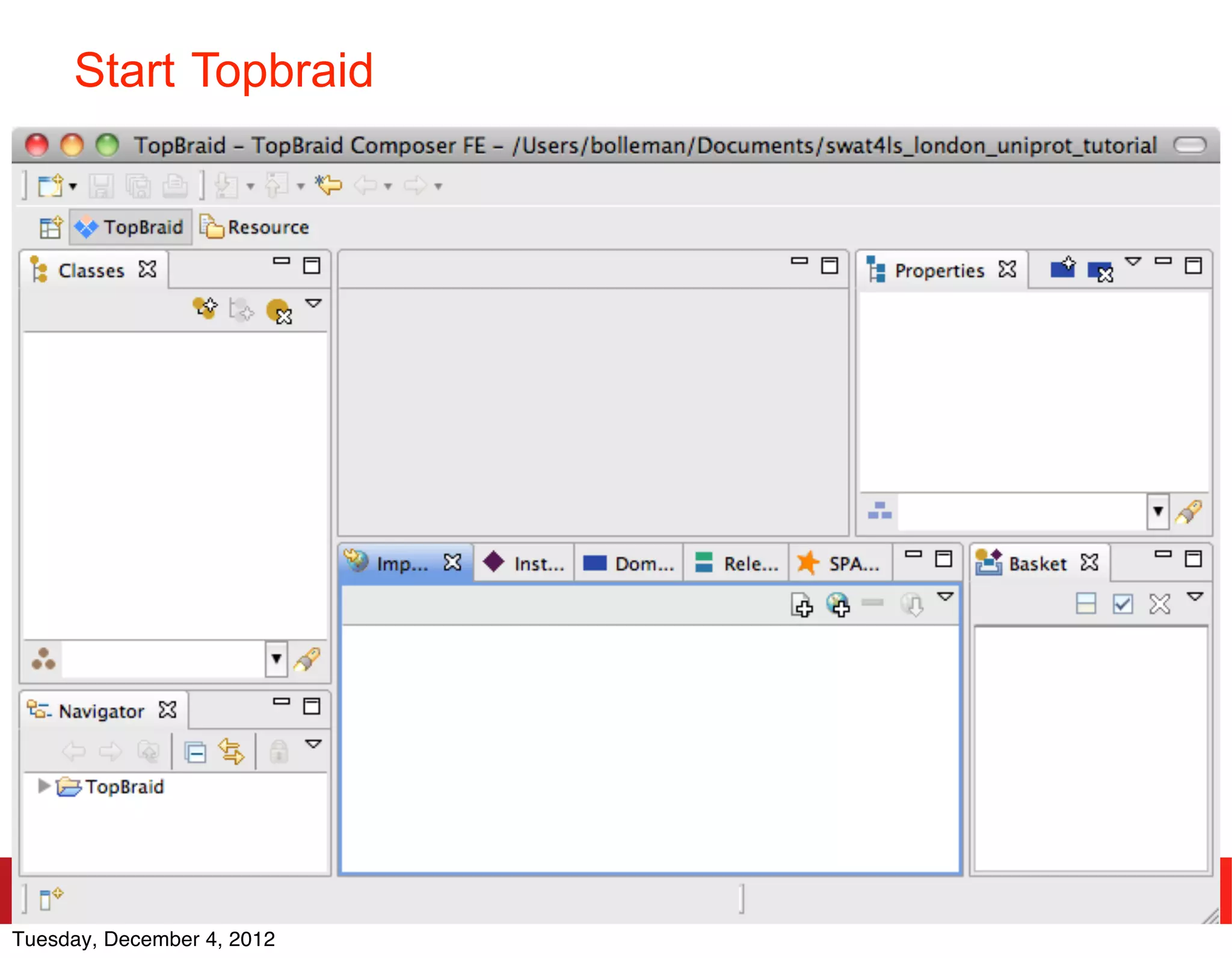Click the Basket checkmark icon
1232x958 pixels.
1123,603
